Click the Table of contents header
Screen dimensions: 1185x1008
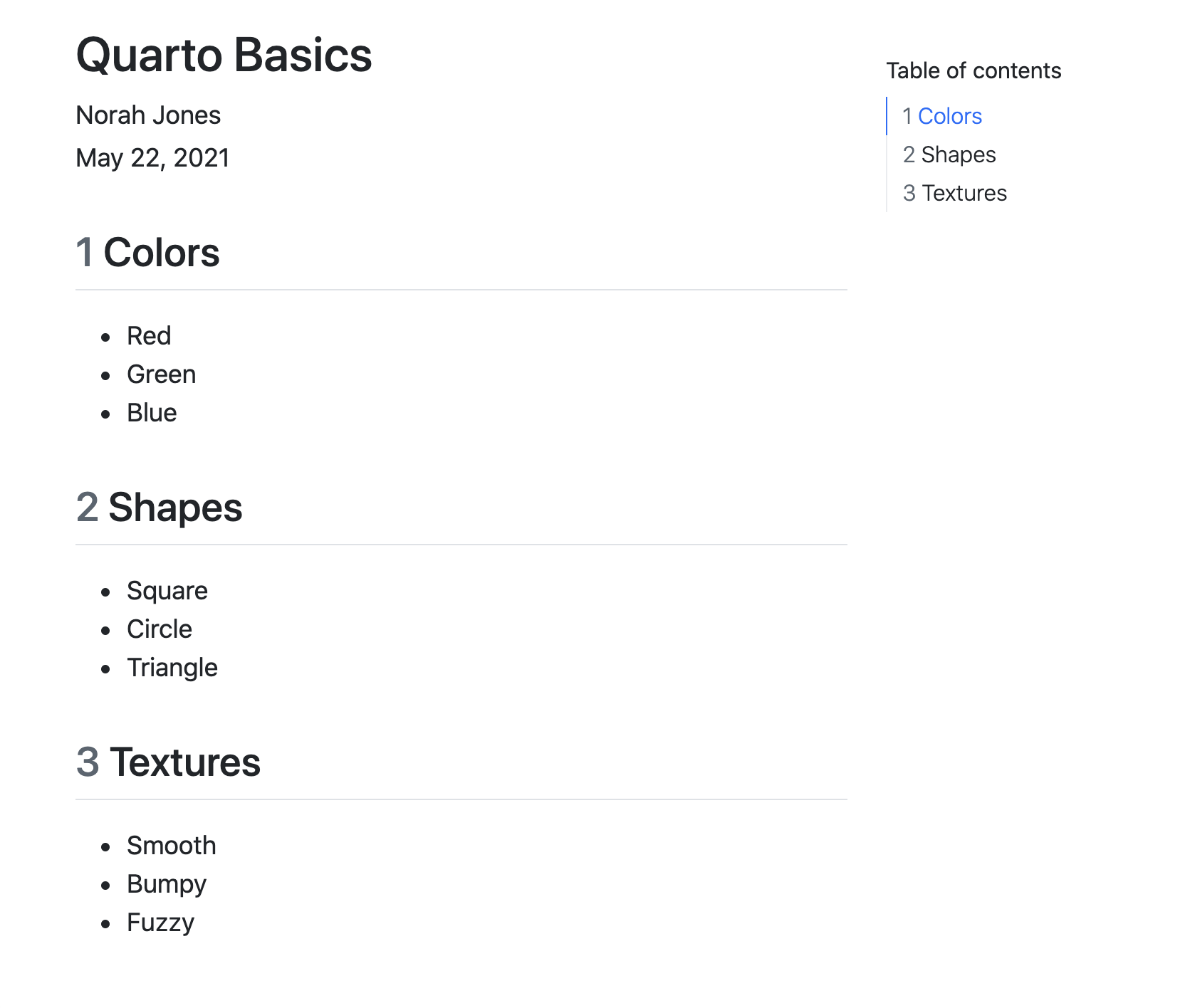coord(974,70)
